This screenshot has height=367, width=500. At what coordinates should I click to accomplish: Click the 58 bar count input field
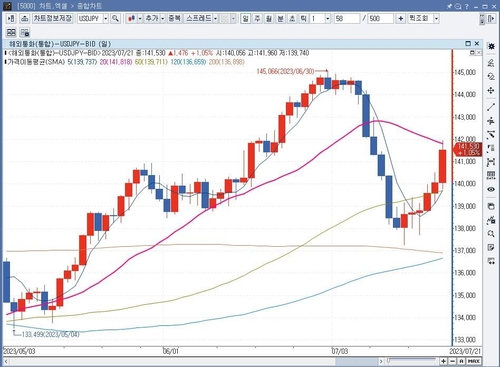(347, 18)
